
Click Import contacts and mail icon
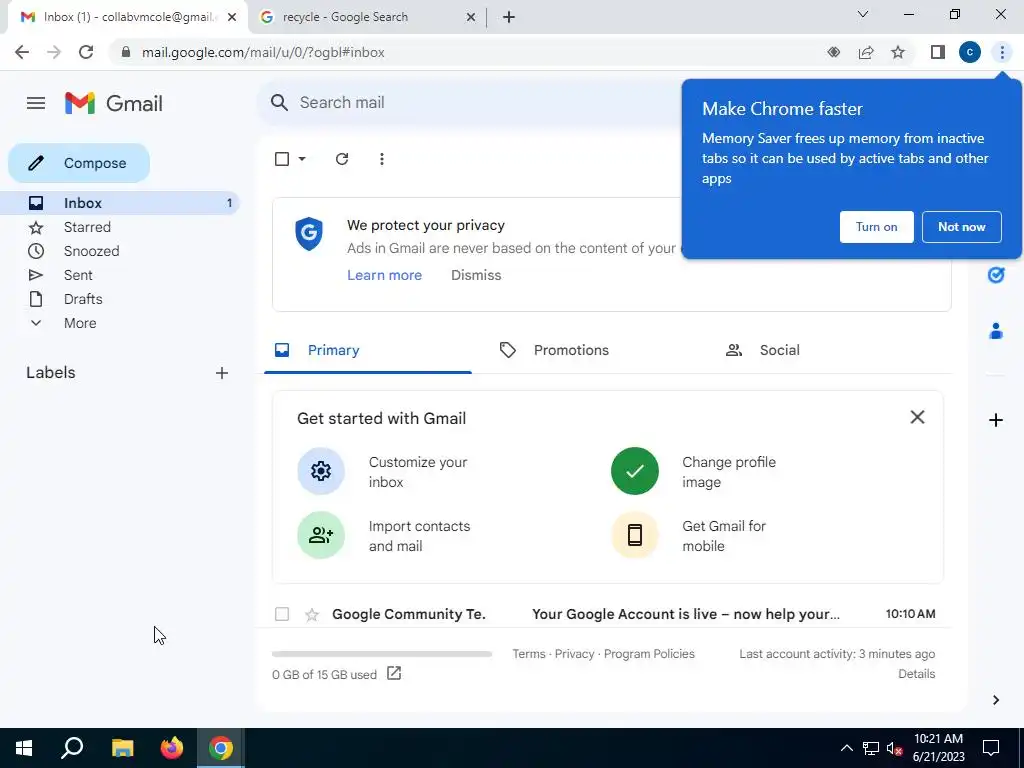tap(321, 536)
